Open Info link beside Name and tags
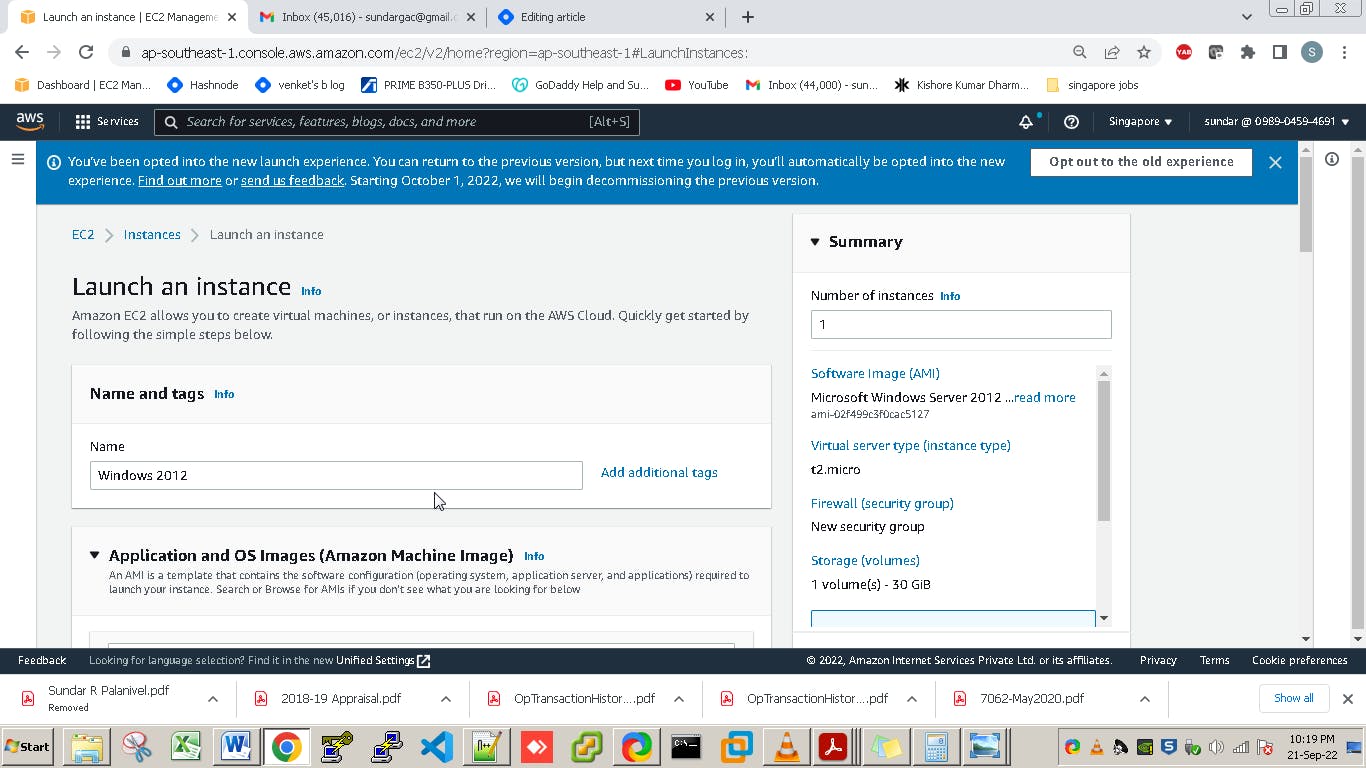This screenshot has width=1366, height=768. (224, 394)
